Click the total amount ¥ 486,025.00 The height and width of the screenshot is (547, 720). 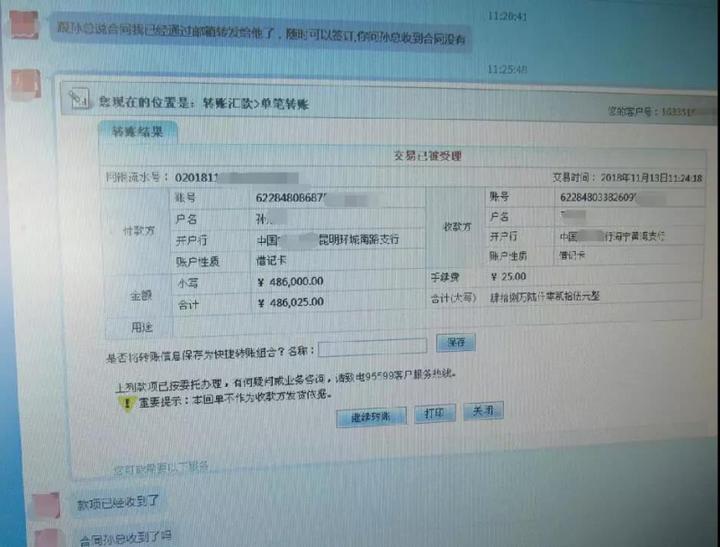click(291, 303)
